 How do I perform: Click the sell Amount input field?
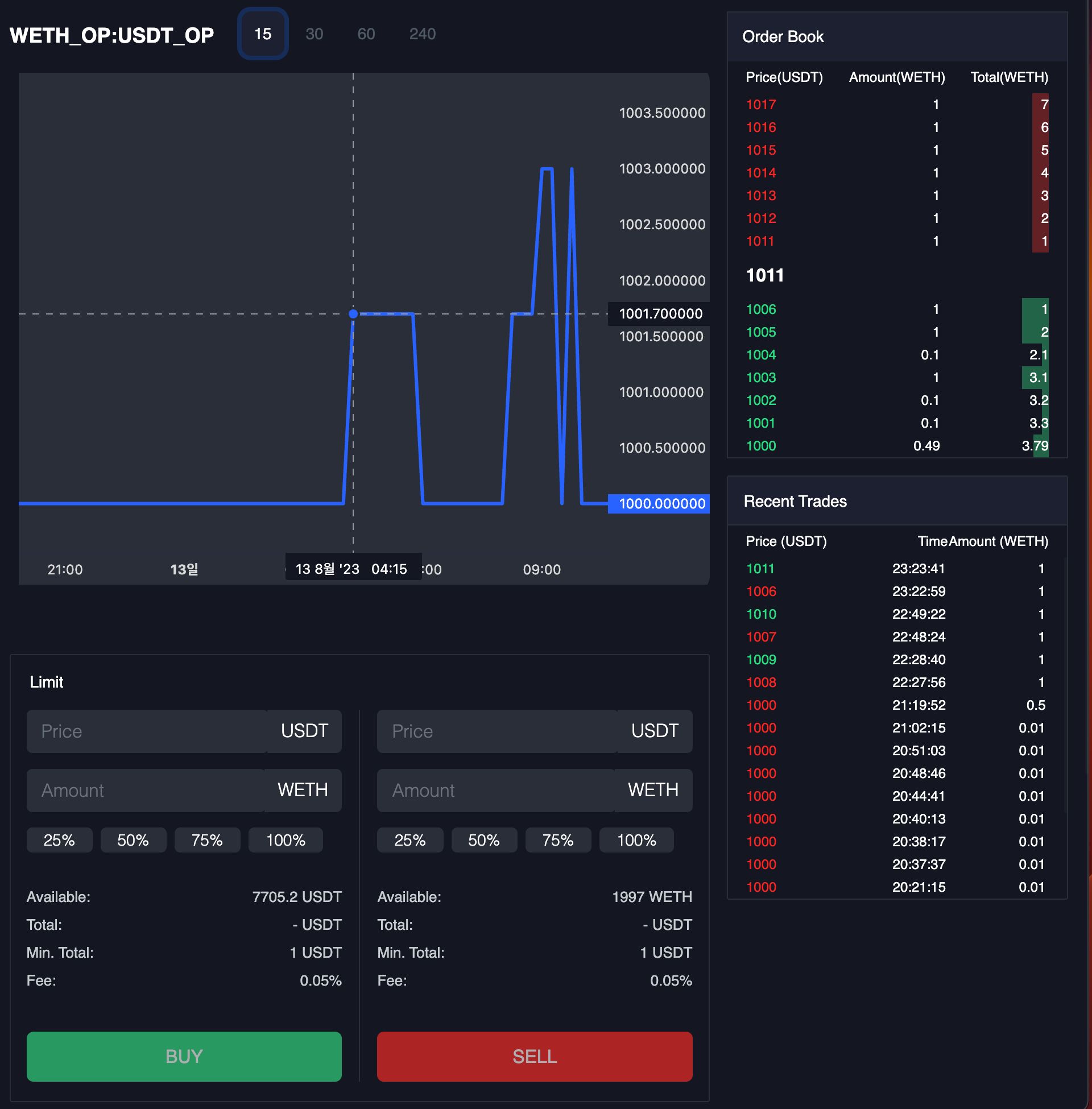coord(495,790)
